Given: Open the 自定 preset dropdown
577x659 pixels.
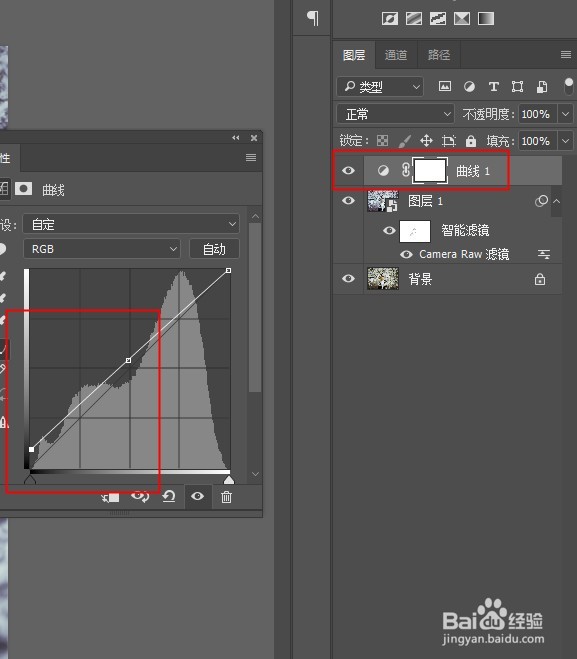Looking at the screenshot, I should pos(131,224).
